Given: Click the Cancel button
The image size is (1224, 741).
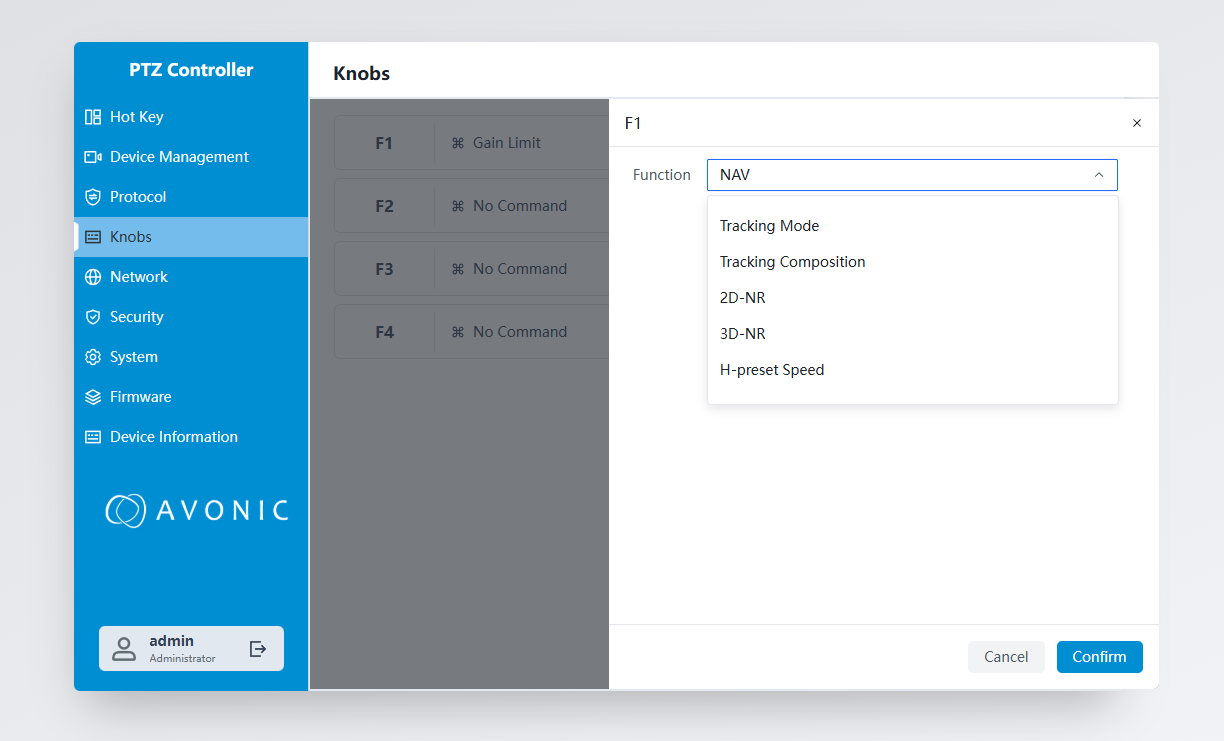Looking at the screenshot, I should [1006, 657].
